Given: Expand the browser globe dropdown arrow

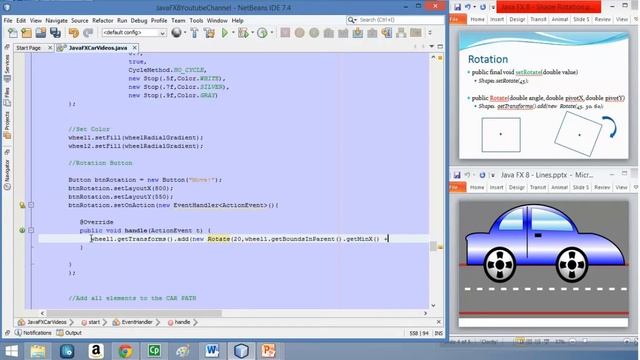Looking at the screenshot, I should [185, 33].
